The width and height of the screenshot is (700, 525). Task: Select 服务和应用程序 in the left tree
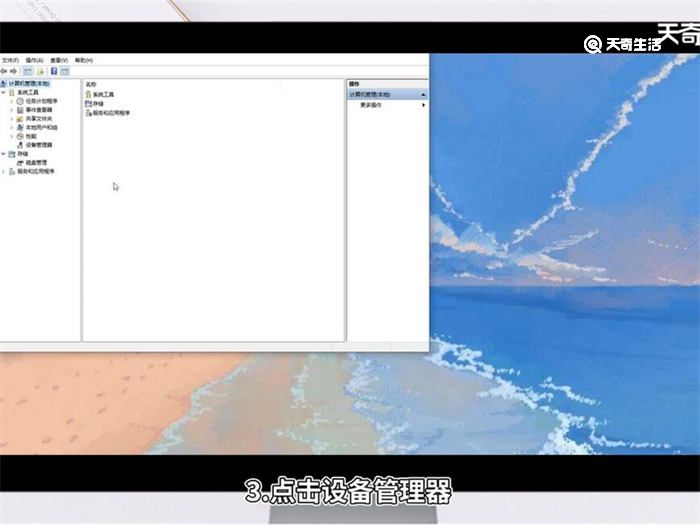(36, 171)
